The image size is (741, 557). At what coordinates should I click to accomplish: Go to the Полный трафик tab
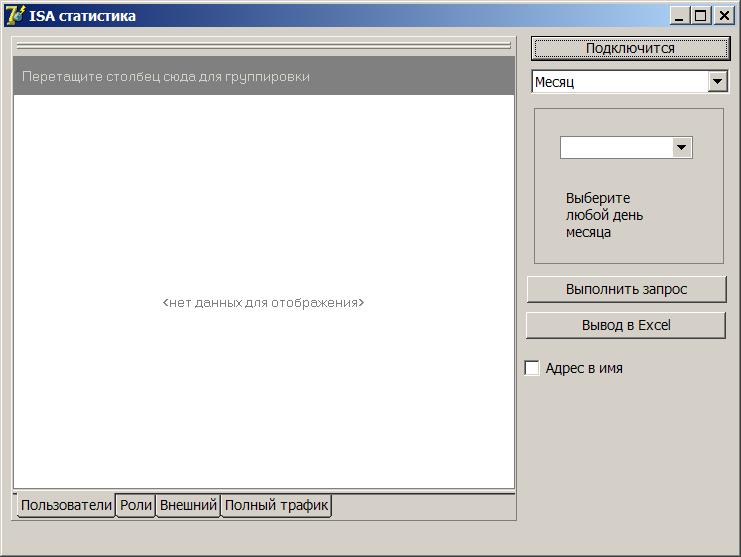click(276, 506)
